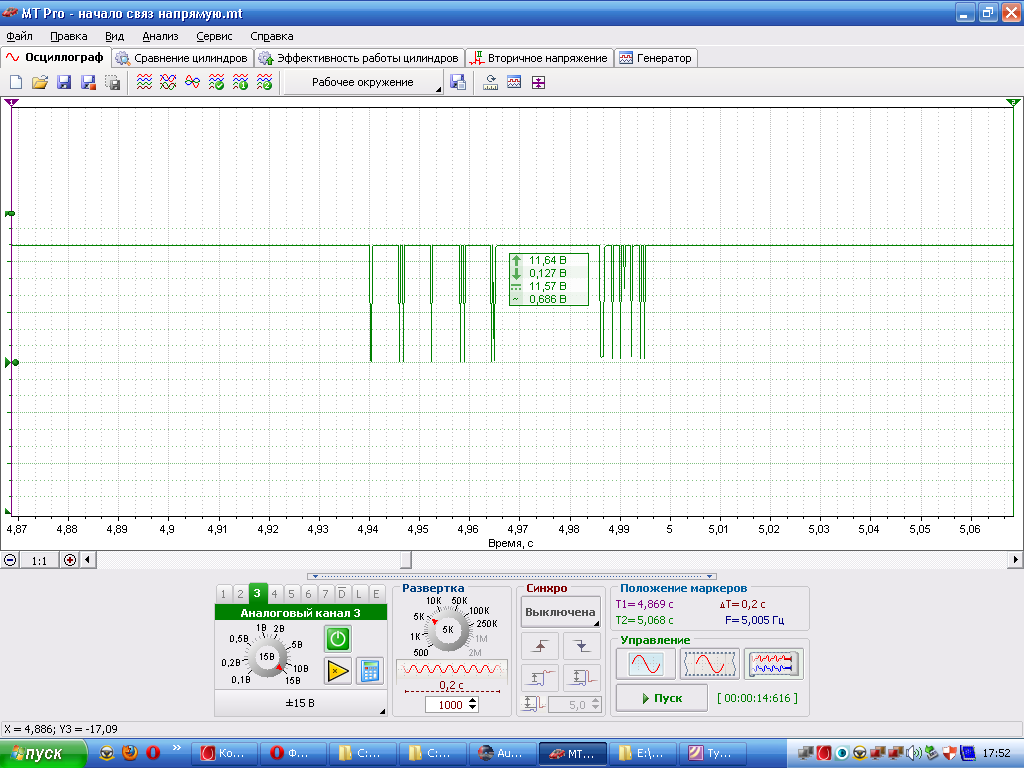Select channel 7 button
Viewport: 1024px width, 768px height.
point(325,594)
